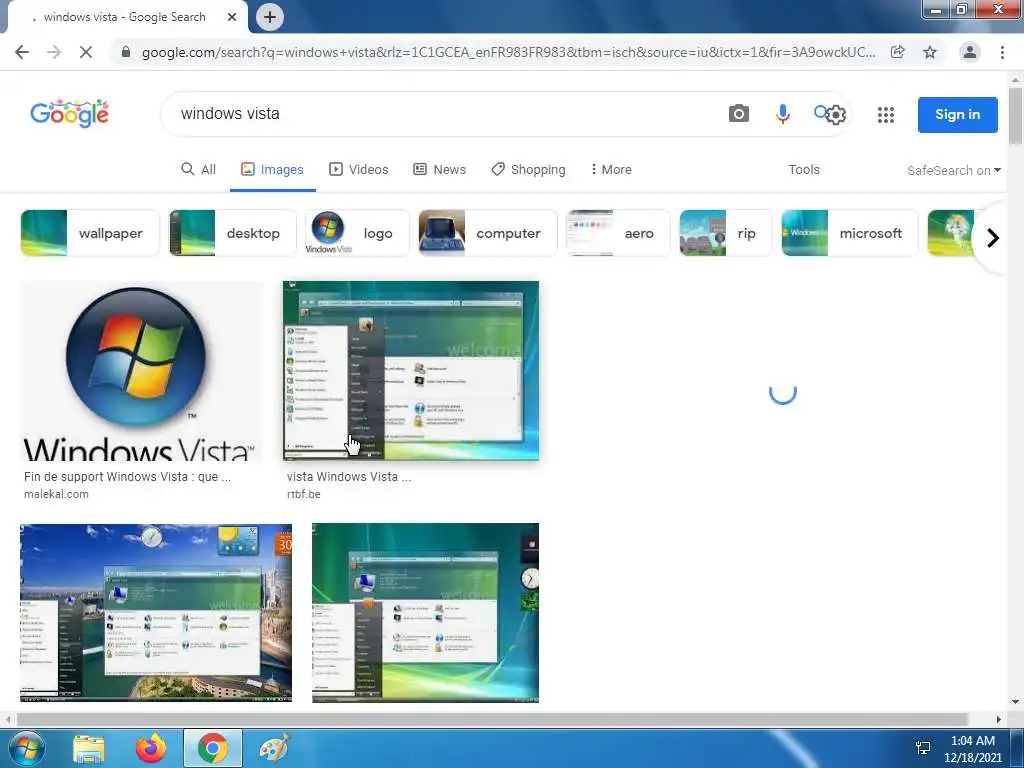The image size is (1024, 768).
Task: Open the Google apps grid
Action: [x=886, y=115]
